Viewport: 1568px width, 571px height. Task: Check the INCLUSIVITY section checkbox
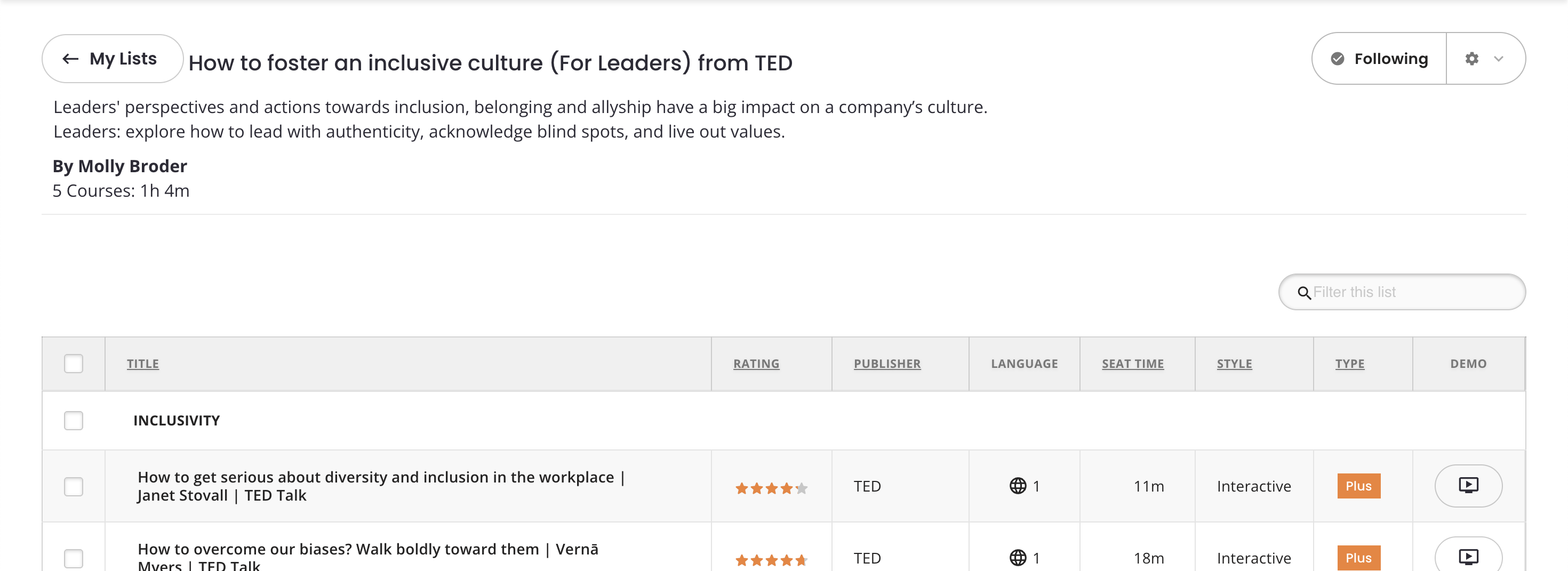74,421
